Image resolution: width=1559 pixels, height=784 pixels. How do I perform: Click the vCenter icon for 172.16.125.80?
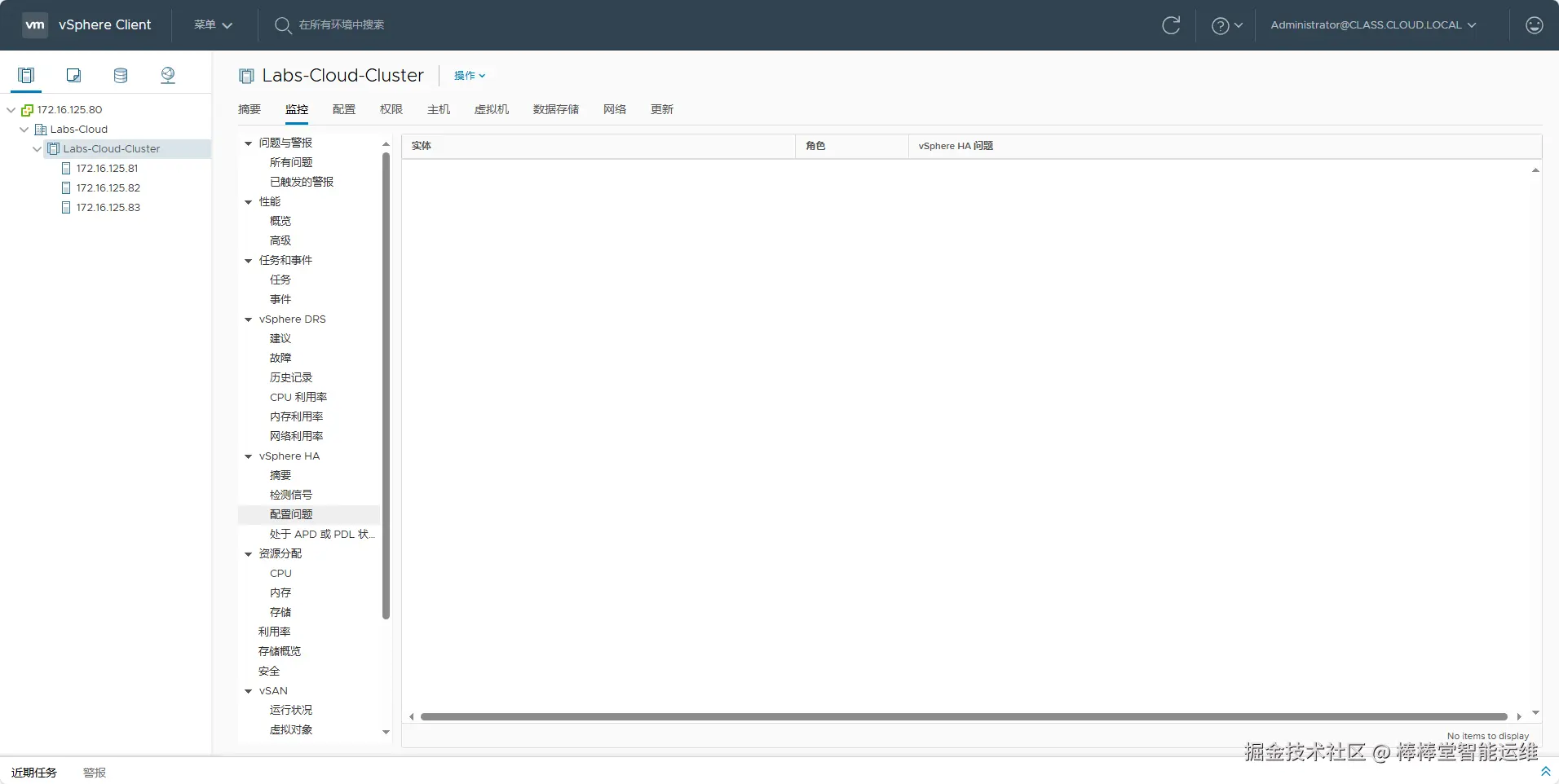pos(27,110)
